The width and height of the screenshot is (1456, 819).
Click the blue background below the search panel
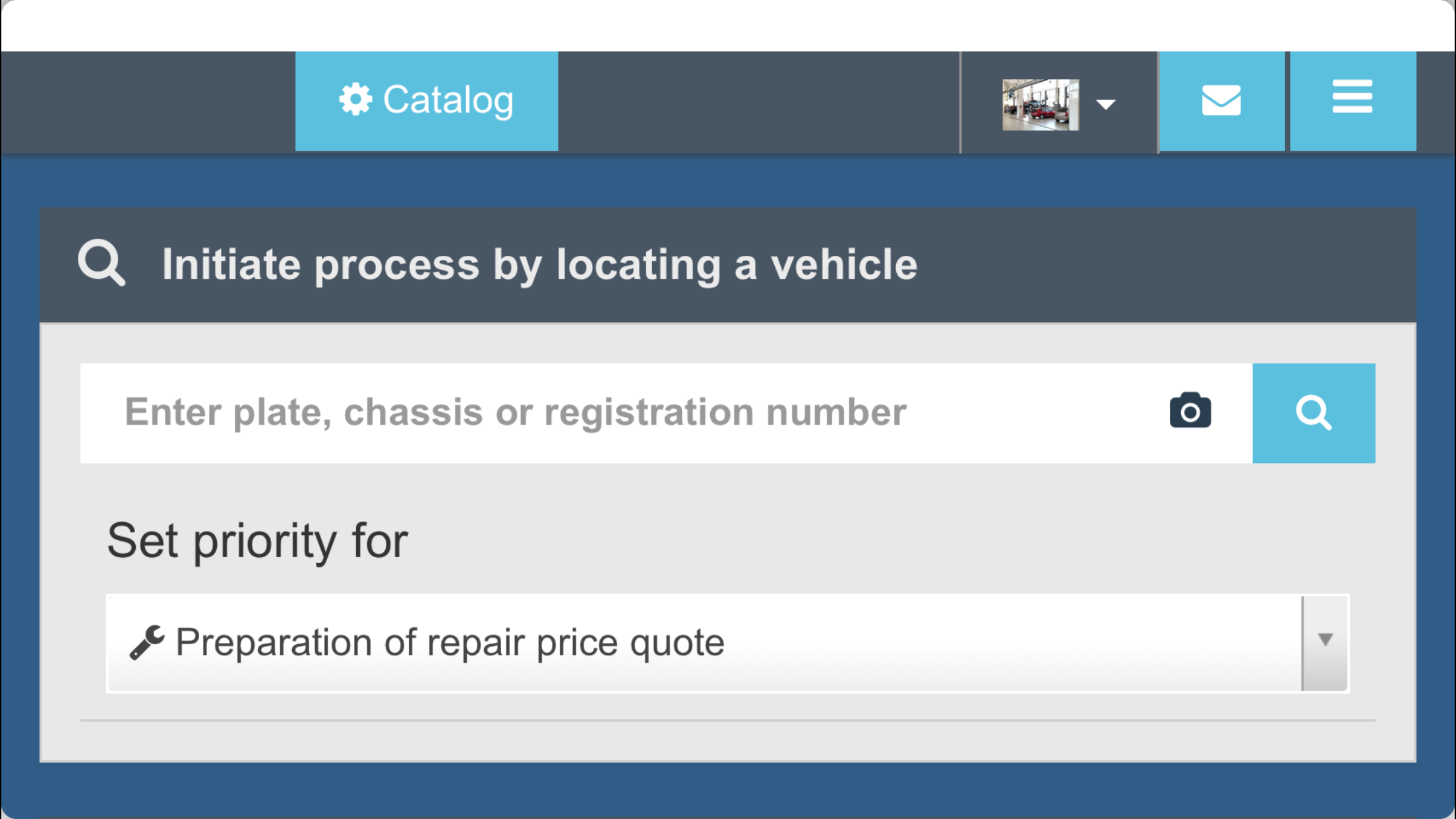coord(727,790)
